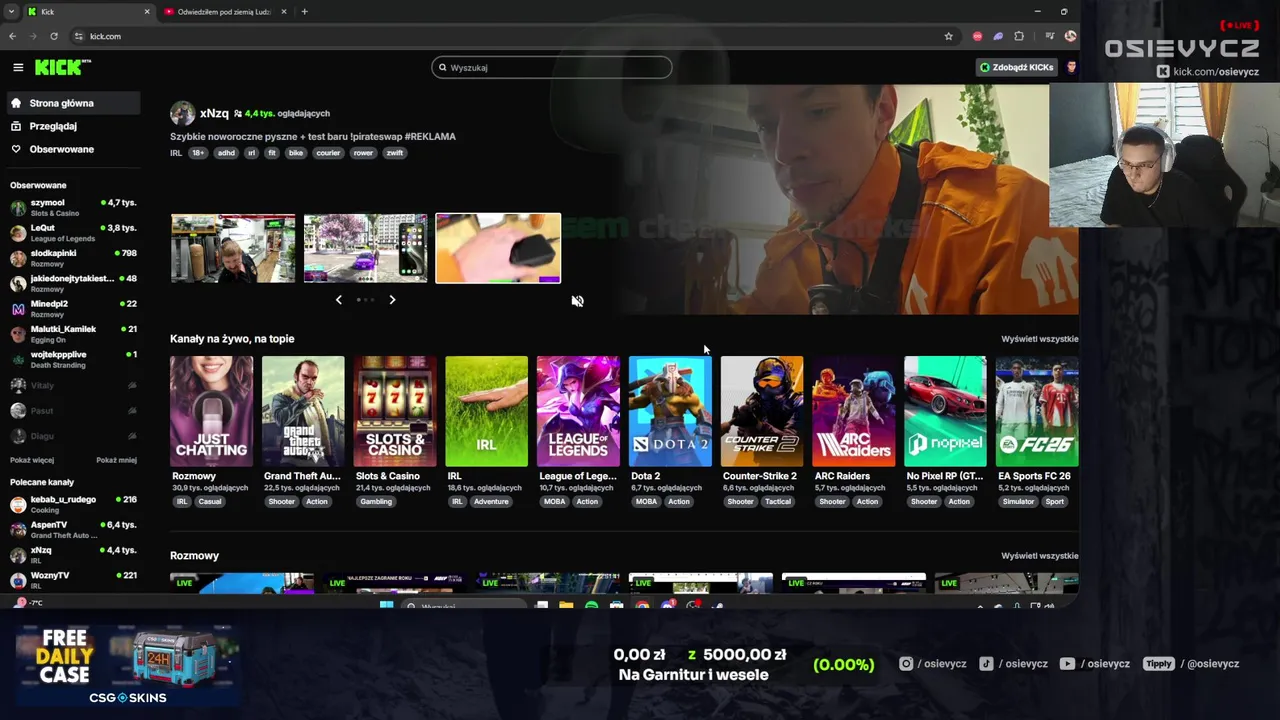Screen dimensions: 1280x720
Task: Open site information icon by kick.com
Action: pos(79,36)
